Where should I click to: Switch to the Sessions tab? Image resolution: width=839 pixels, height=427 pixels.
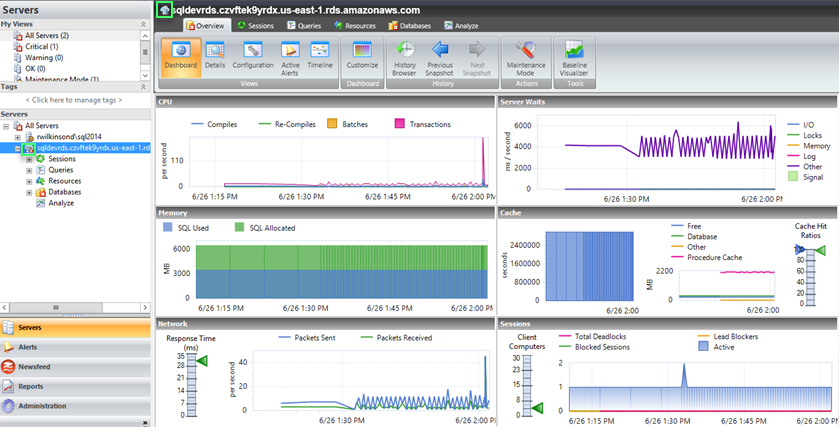pyautogui.click(x=256, y=26)
